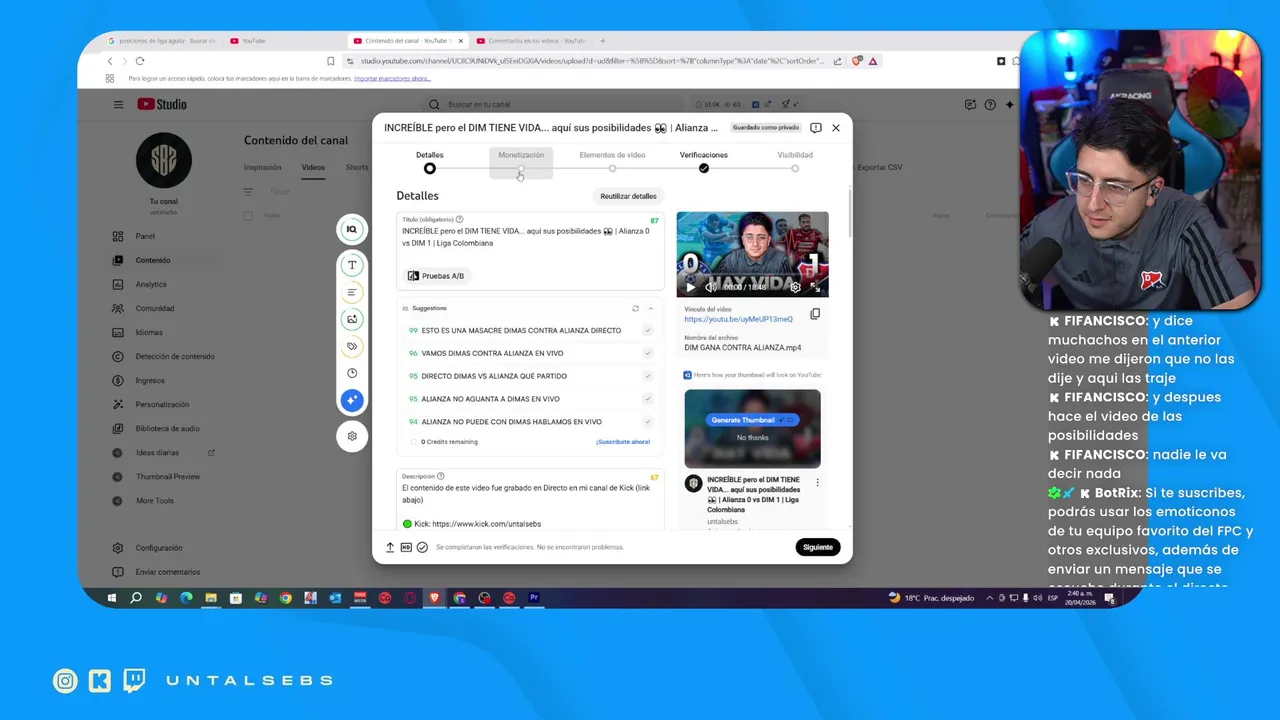Click the Pruebas A/B button
The width and height of the screenshot is (1280, 720).
[437, 275]
